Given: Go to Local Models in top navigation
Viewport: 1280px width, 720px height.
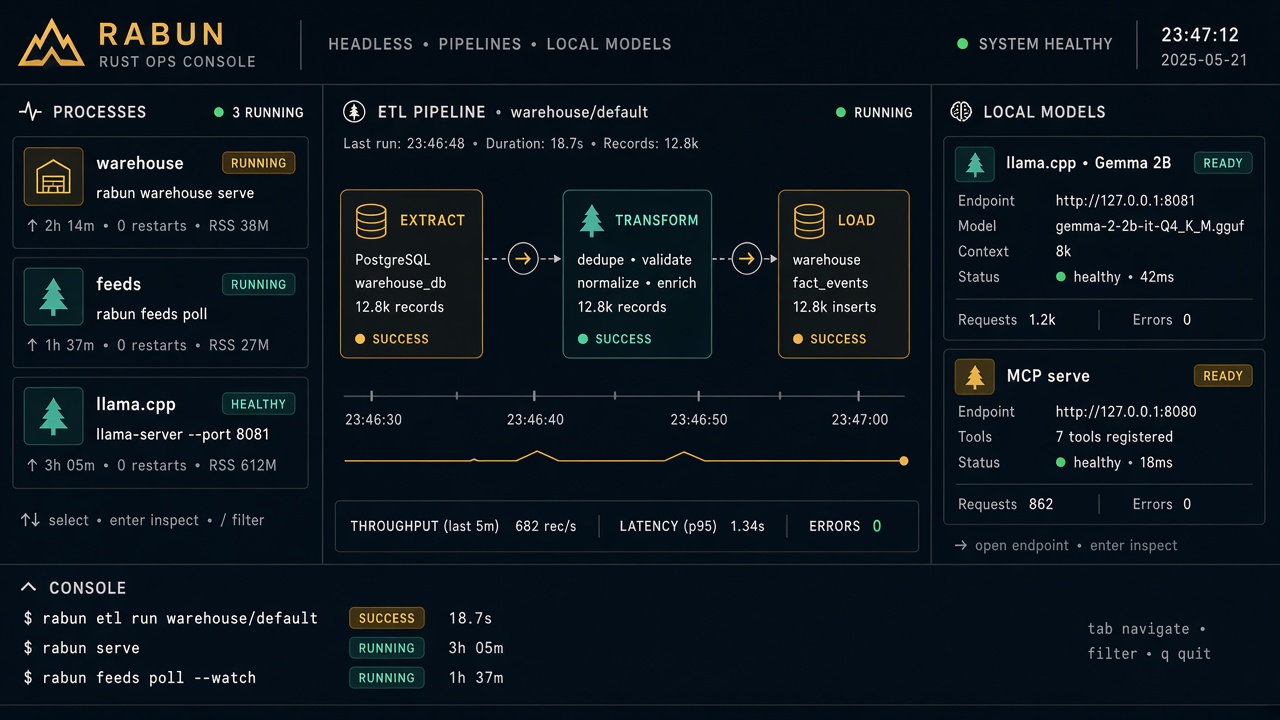Looking at the screenshot, I should [609, 44].
